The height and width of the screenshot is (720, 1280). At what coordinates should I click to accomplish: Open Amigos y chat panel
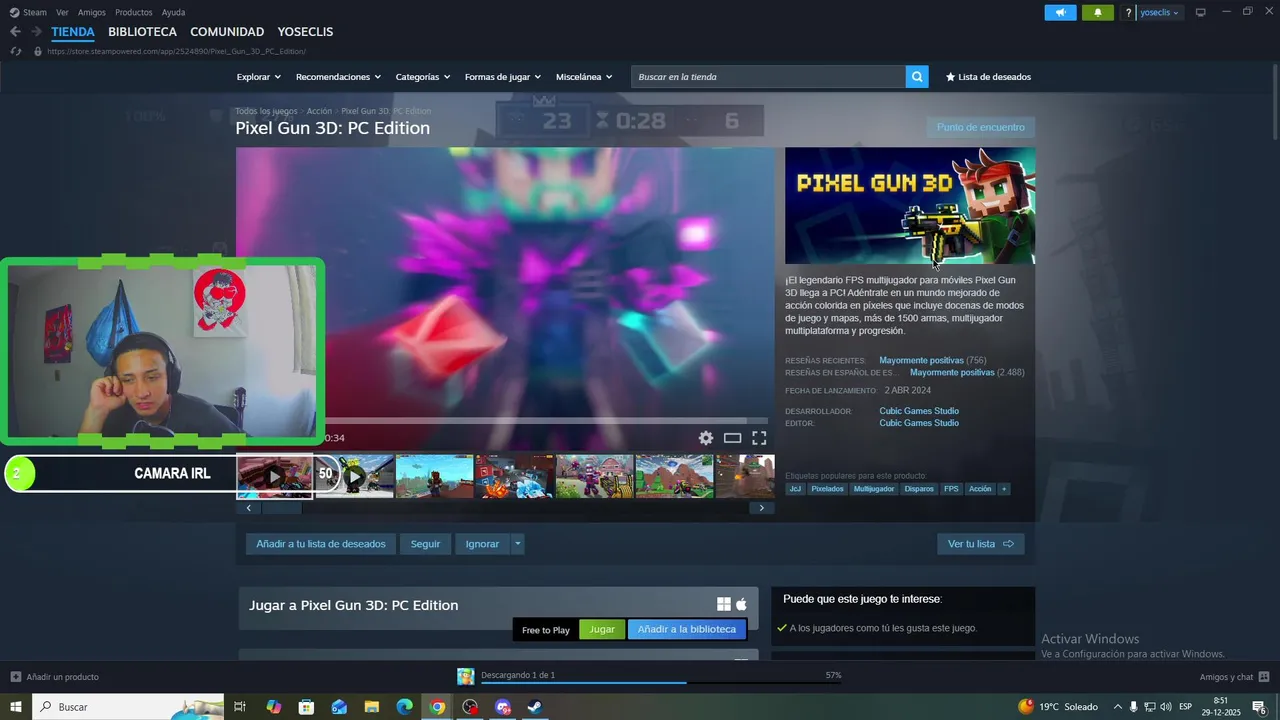point(1235,677)
